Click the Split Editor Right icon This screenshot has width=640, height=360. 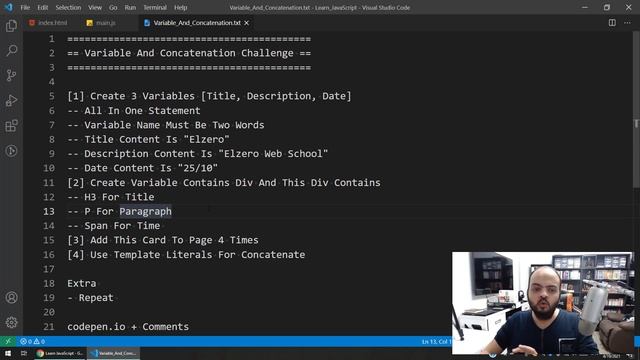coord(612,23)
